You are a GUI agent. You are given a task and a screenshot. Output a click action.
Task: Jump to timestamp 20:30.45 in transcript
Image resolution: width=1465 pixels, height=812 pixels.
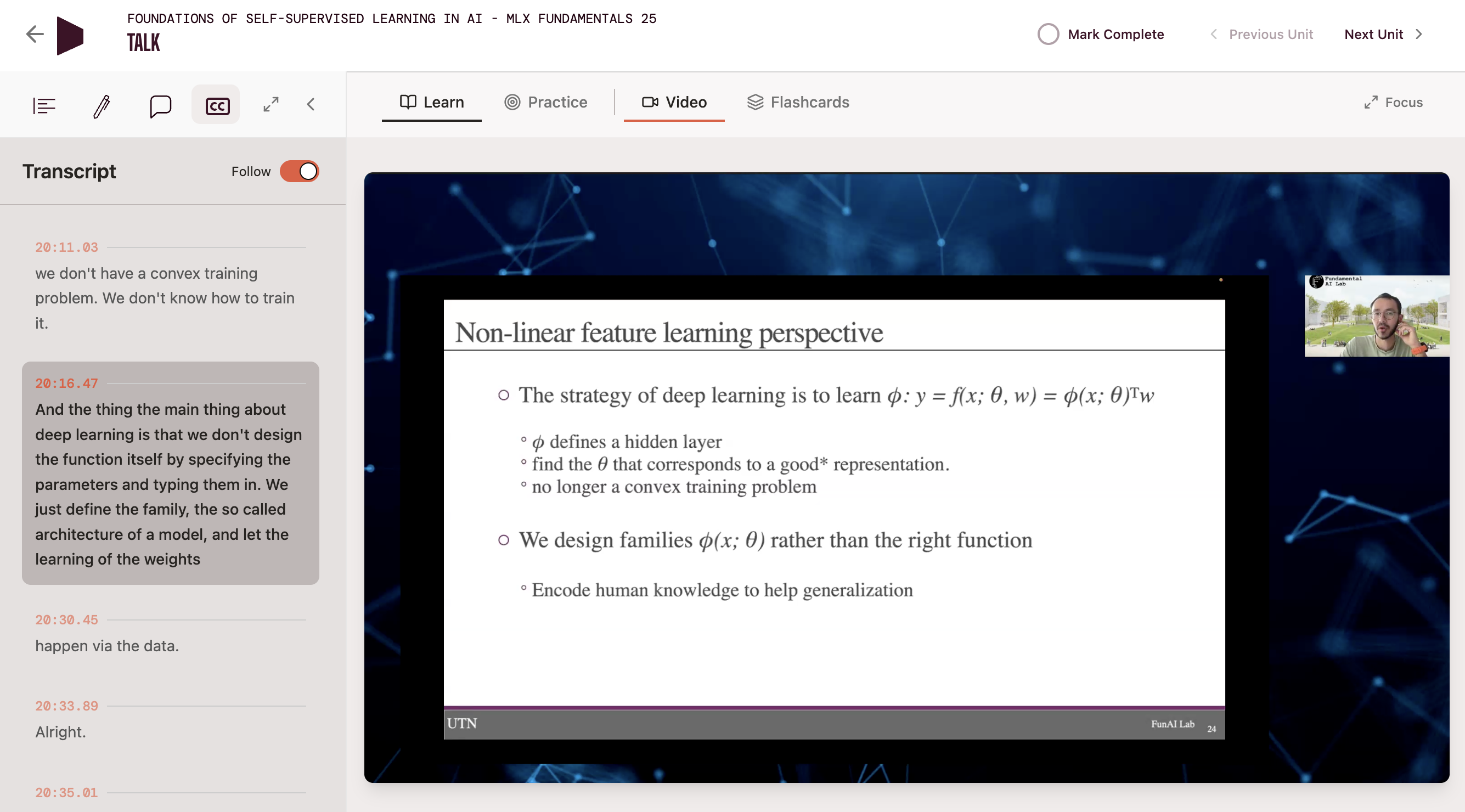click(x=66, y=619)
